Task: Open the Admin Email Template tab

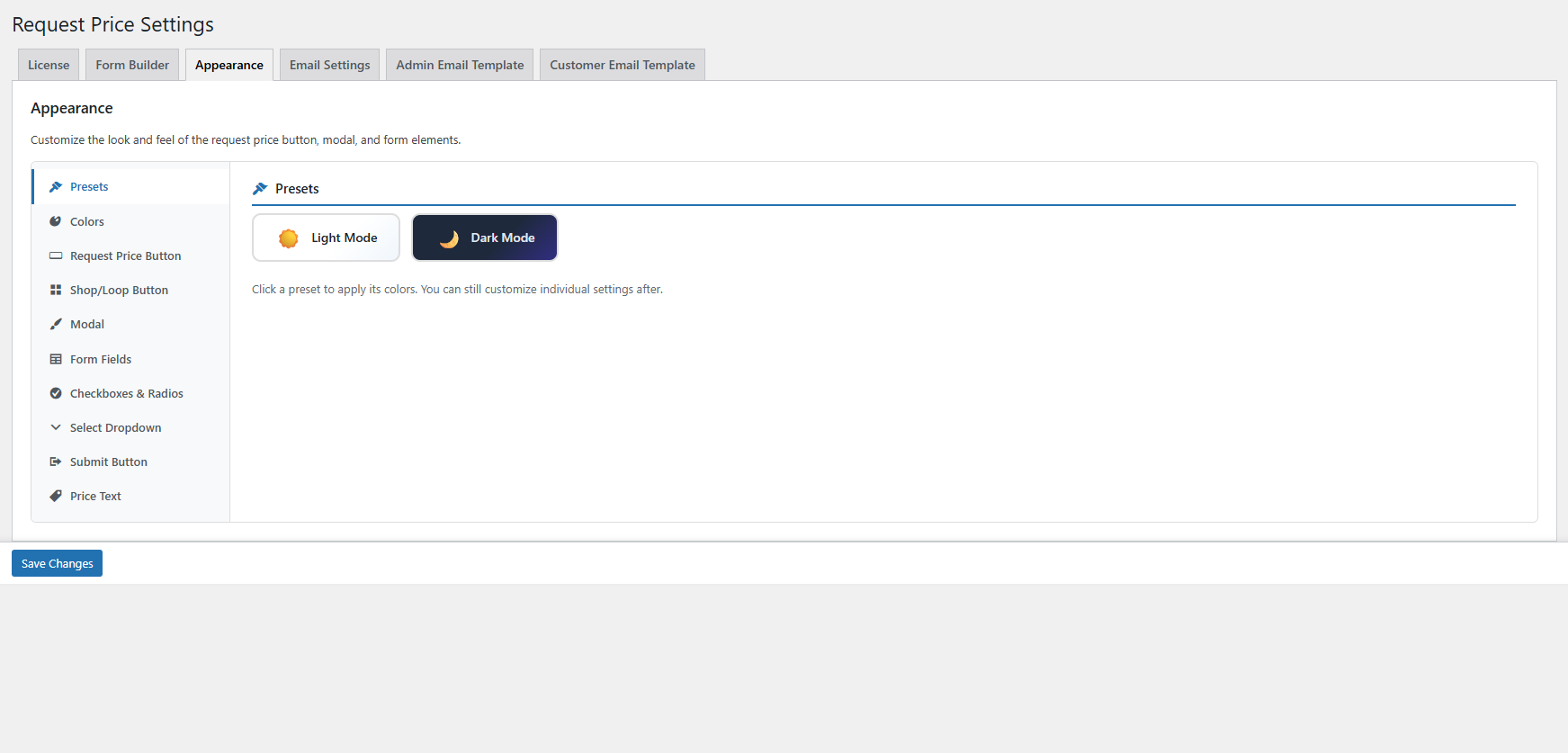Action: tap(460, 65)
